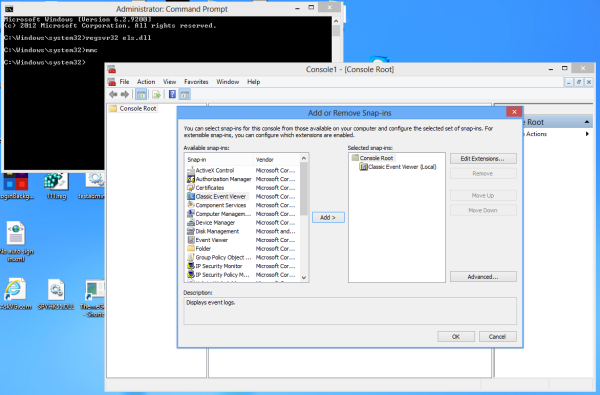This screenshot has width=600, height=395.
Task: Select the Group Policy Object snap-in
Action: pos(218,258)
